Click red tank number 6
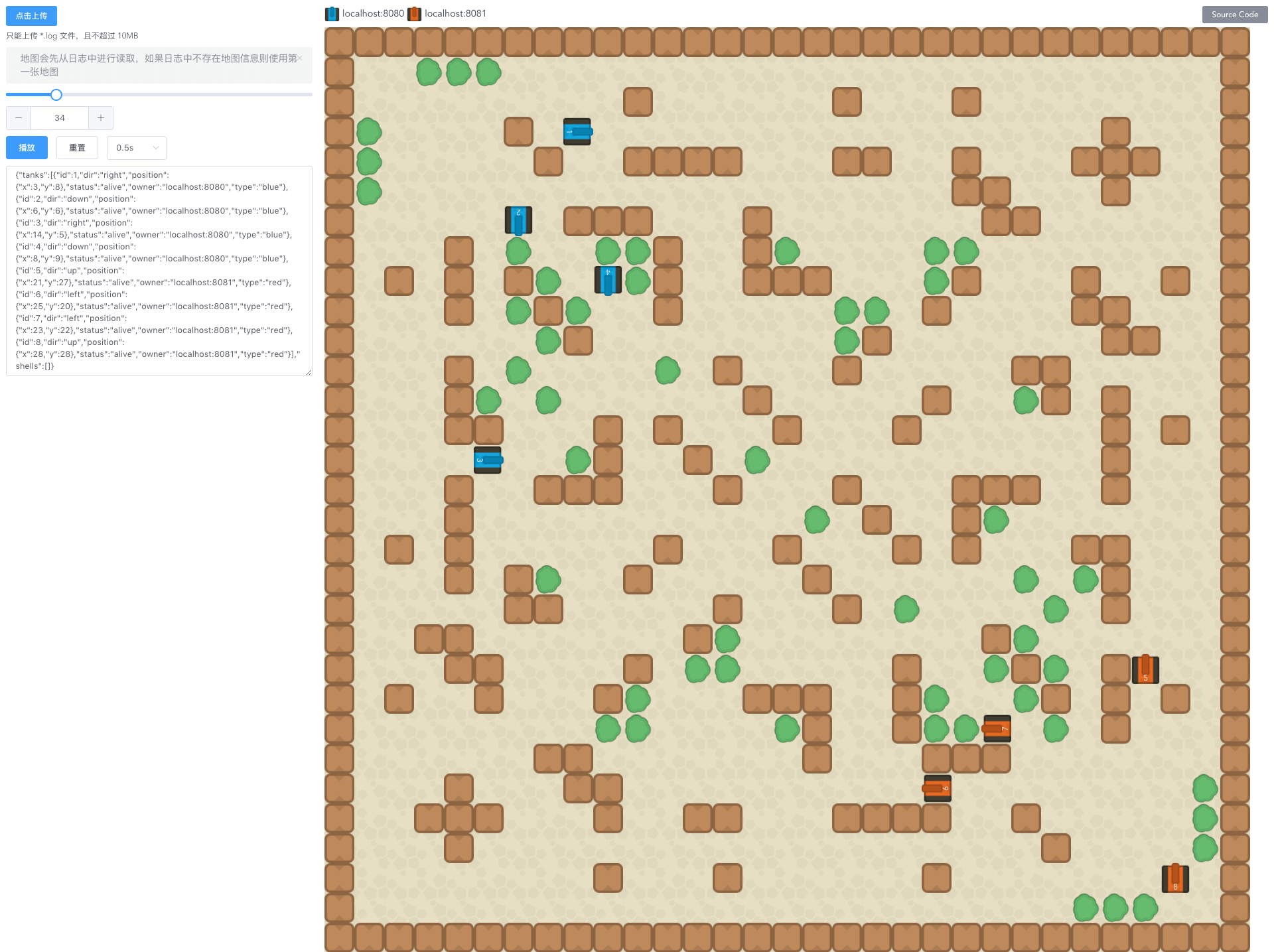Viewport: 1274px width, 952px height. coord(937,788)
